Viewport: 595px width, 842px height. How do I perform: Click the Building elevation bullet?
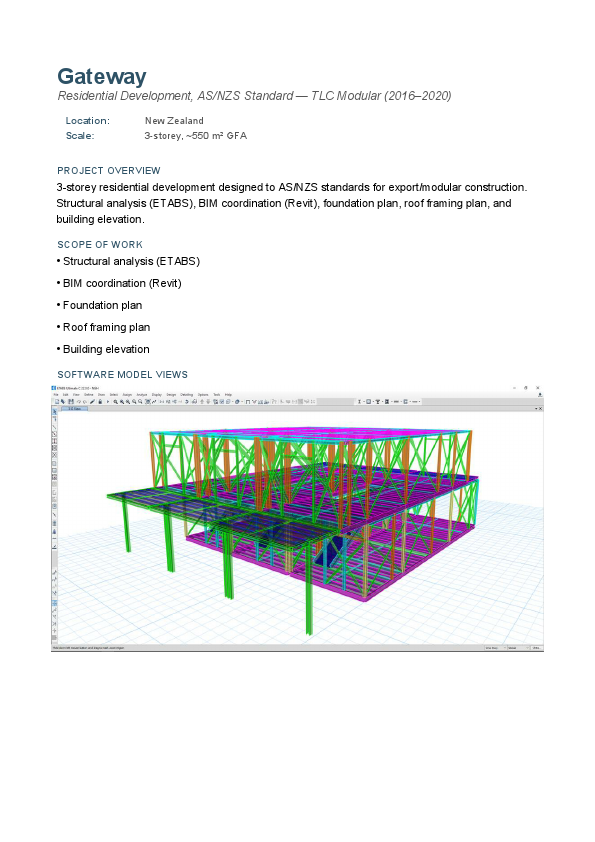(x=103, y=350)
